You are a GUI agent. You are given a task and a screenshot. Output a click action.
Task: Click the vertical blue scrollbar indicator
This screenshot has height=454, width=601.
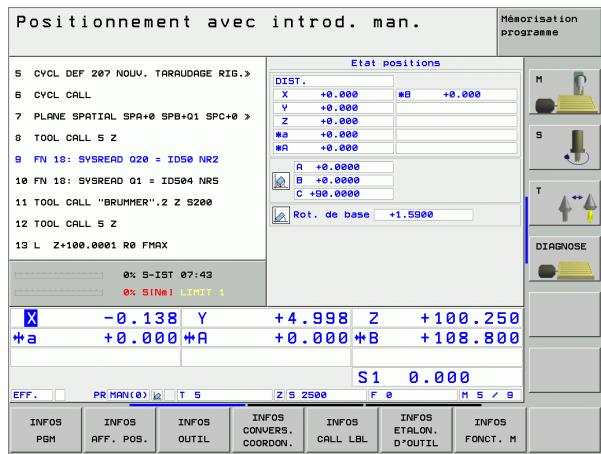pyautogui.click(x=527, y=230)
